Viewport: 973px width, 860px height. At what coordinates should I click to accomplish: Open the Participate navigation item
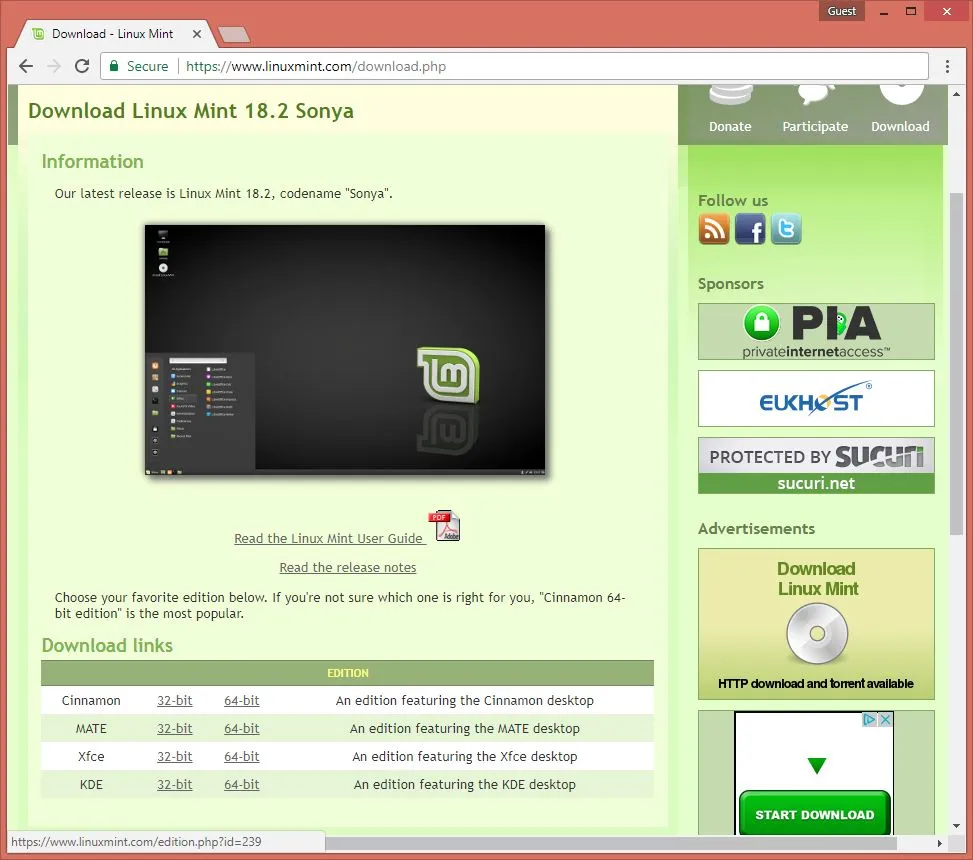tap(815, 109)
